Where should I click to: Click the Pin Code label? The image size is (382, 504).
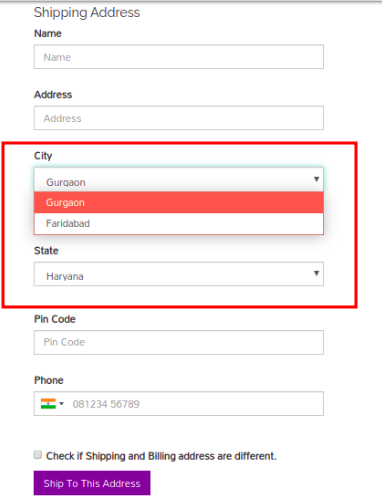point(55,319)
